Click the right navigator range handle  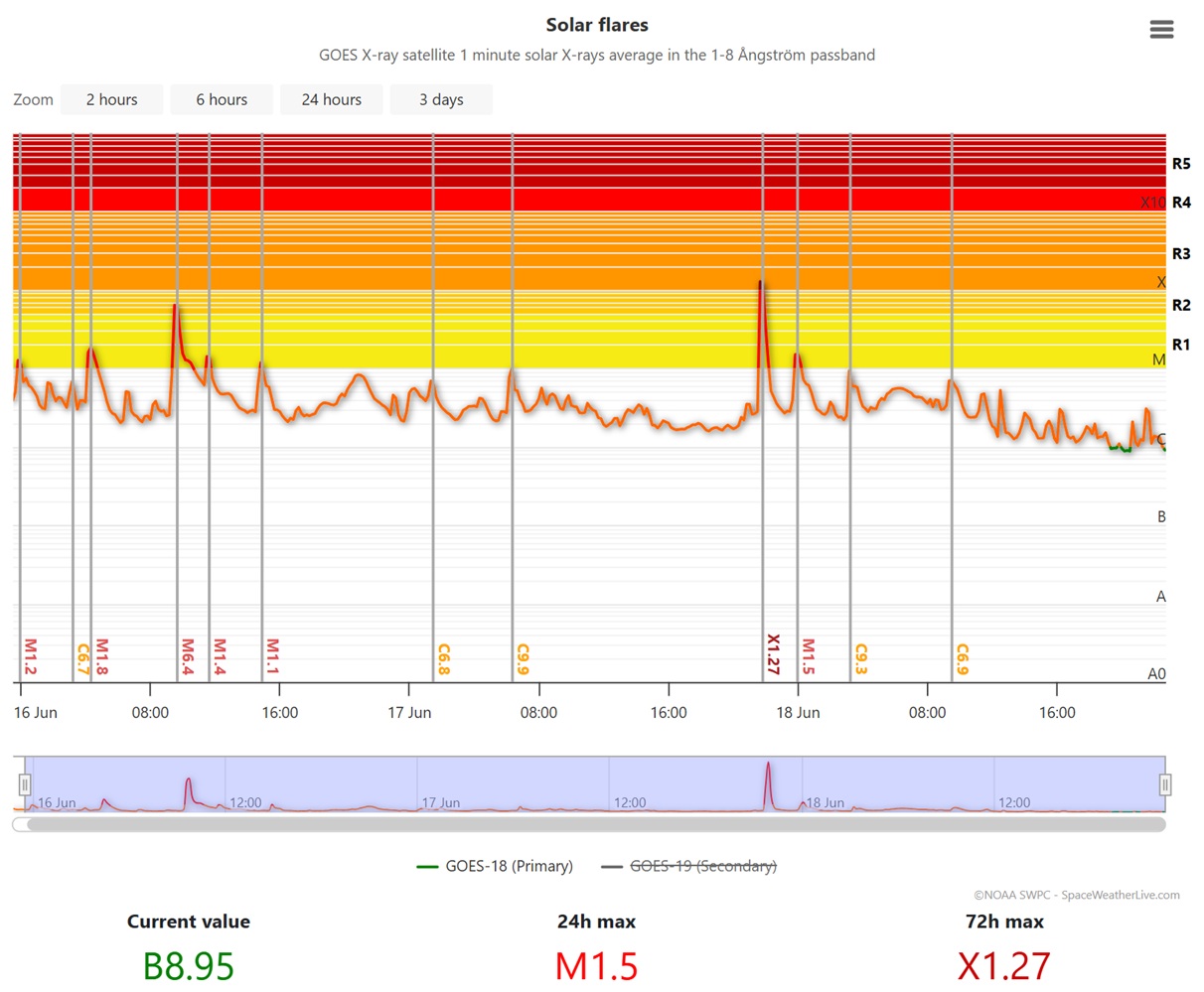pyautogui.click(x=1165, y=784)
